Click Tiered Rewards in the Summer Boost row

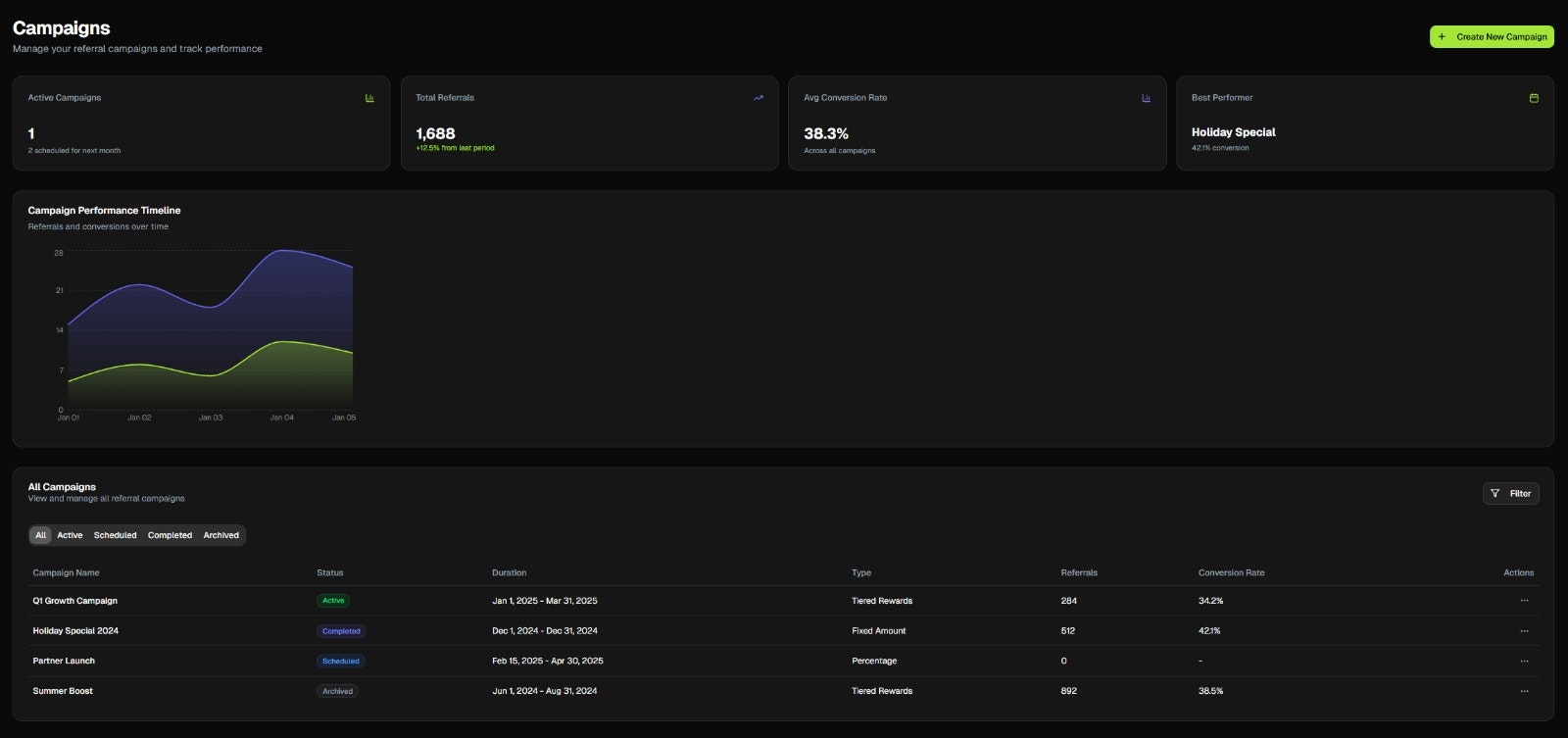coord(882,691)
